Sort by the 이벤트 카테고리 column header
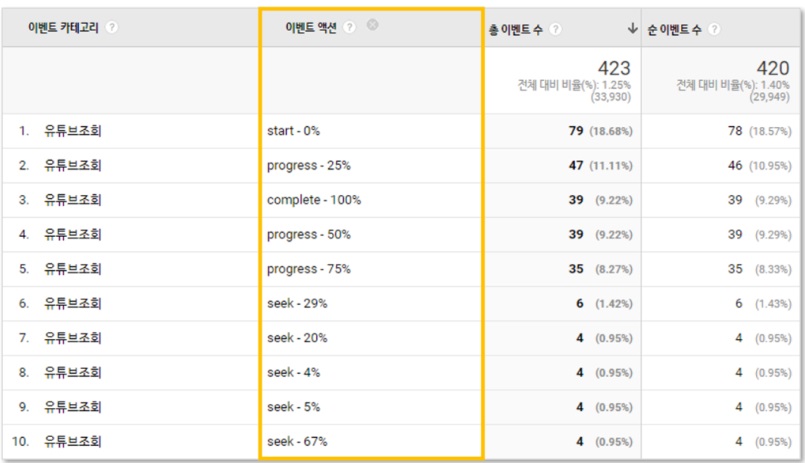 [63, 27]
